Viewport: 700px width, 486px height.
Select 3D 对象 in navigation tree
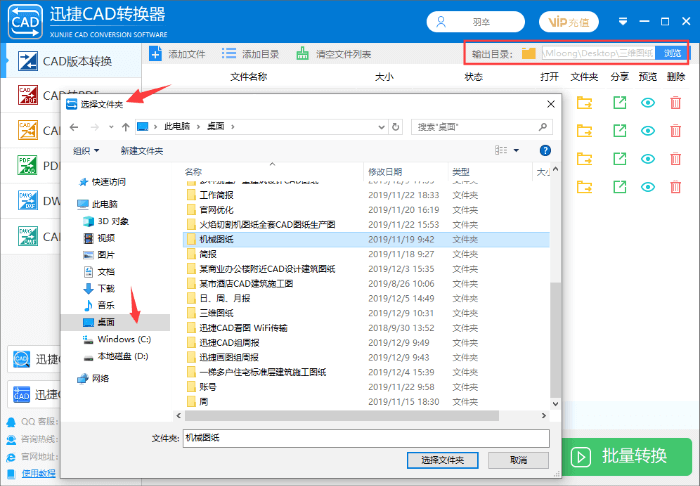(112, 221)
